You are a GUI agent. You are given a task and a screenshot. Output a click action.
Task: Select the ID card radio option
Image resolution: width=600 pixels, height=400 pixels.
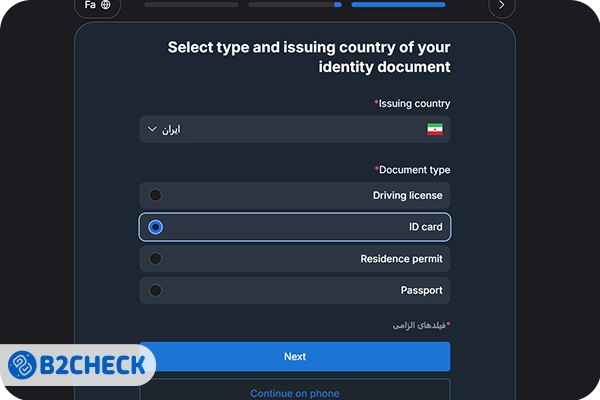[x=155, y=227]
